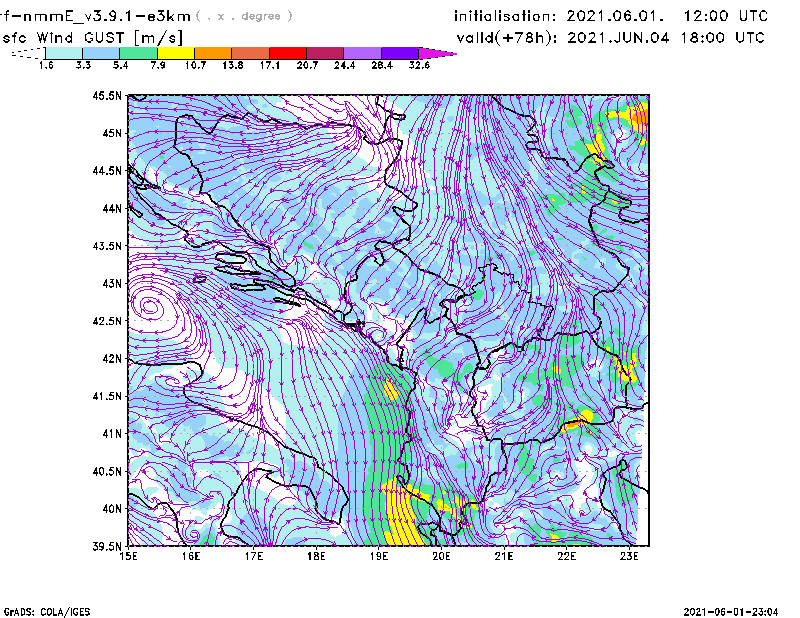Click the 42.5N latitude label
Image resolution: width=800 pixels, height=618 pixels.
click(107, 321)
